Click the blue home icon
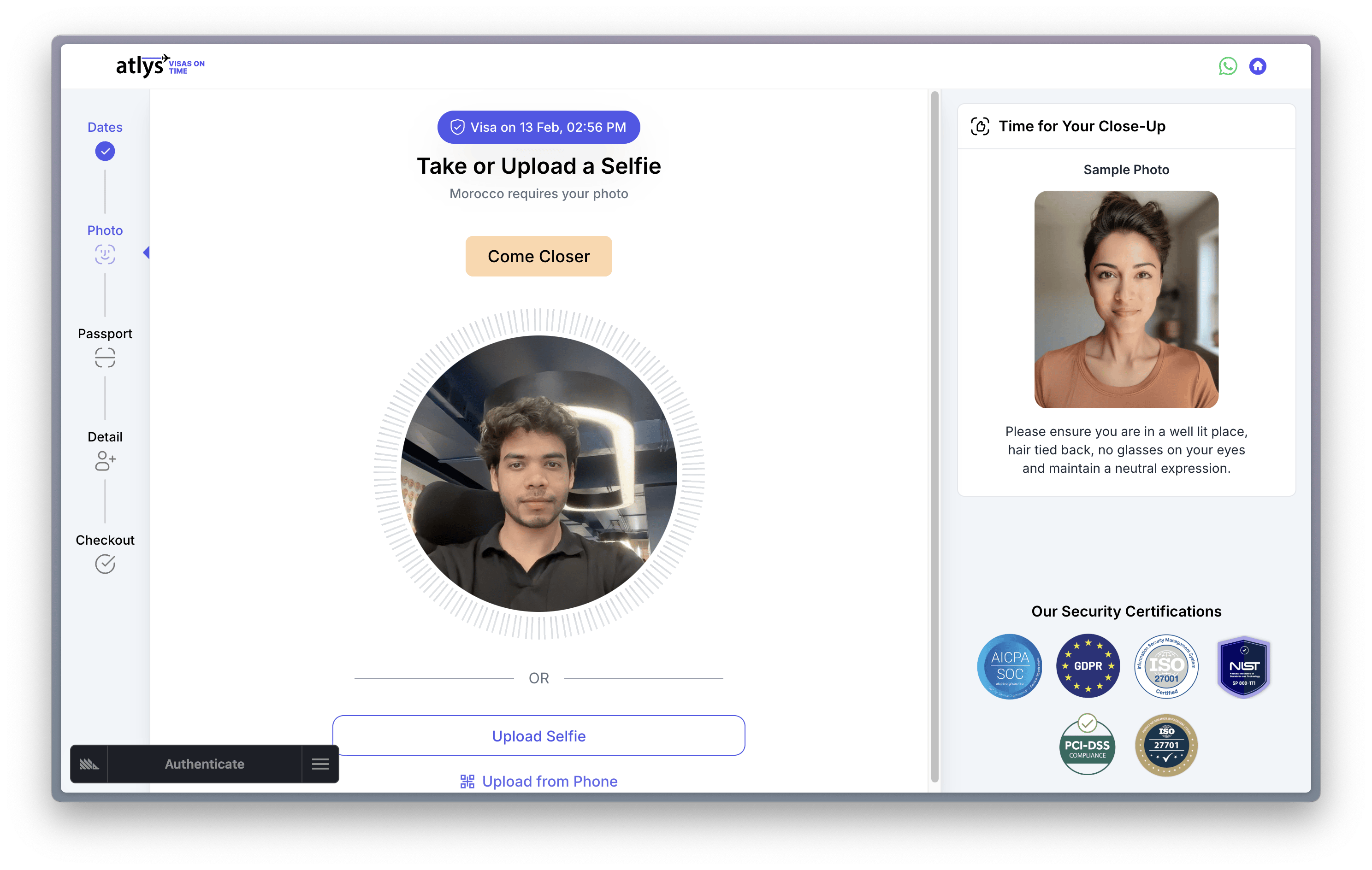Screen dimensions: 1372x870 point(1258,67)
